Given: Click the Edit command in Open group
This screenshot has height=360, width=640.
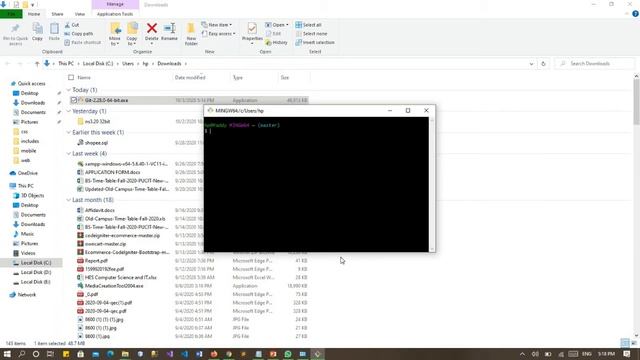Looking at the screenshot, I should (x=273, y=33).
